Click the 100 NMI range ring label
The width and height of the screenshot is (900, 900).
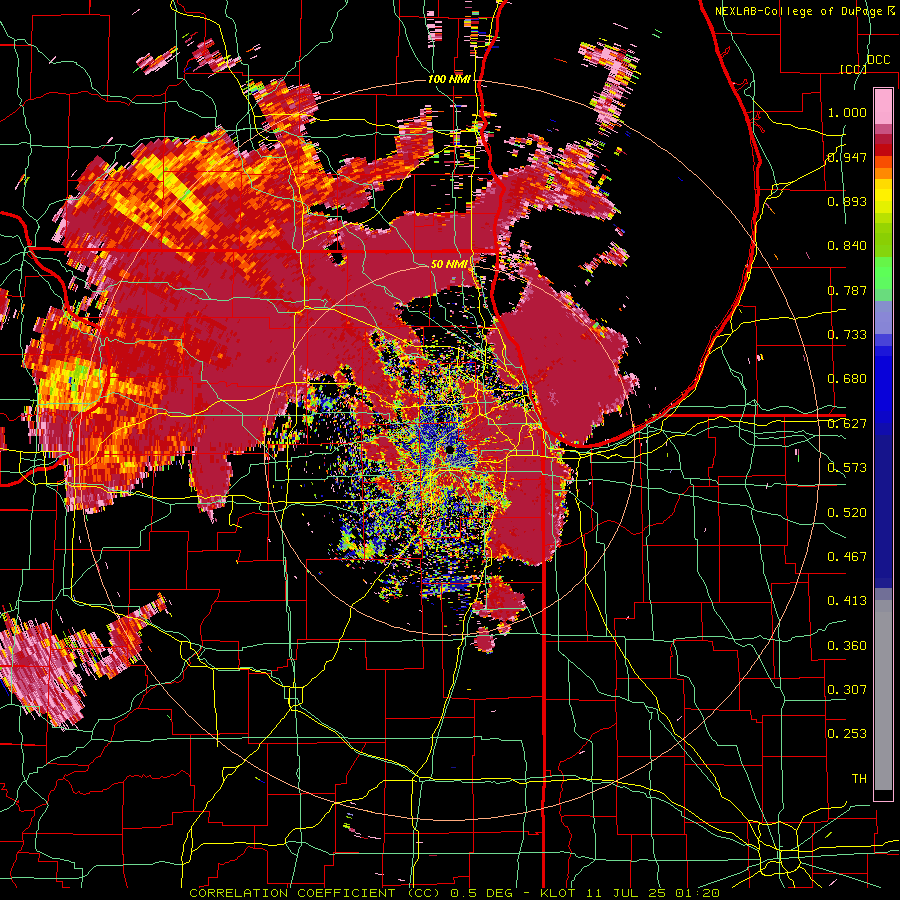tap(449, 79)
